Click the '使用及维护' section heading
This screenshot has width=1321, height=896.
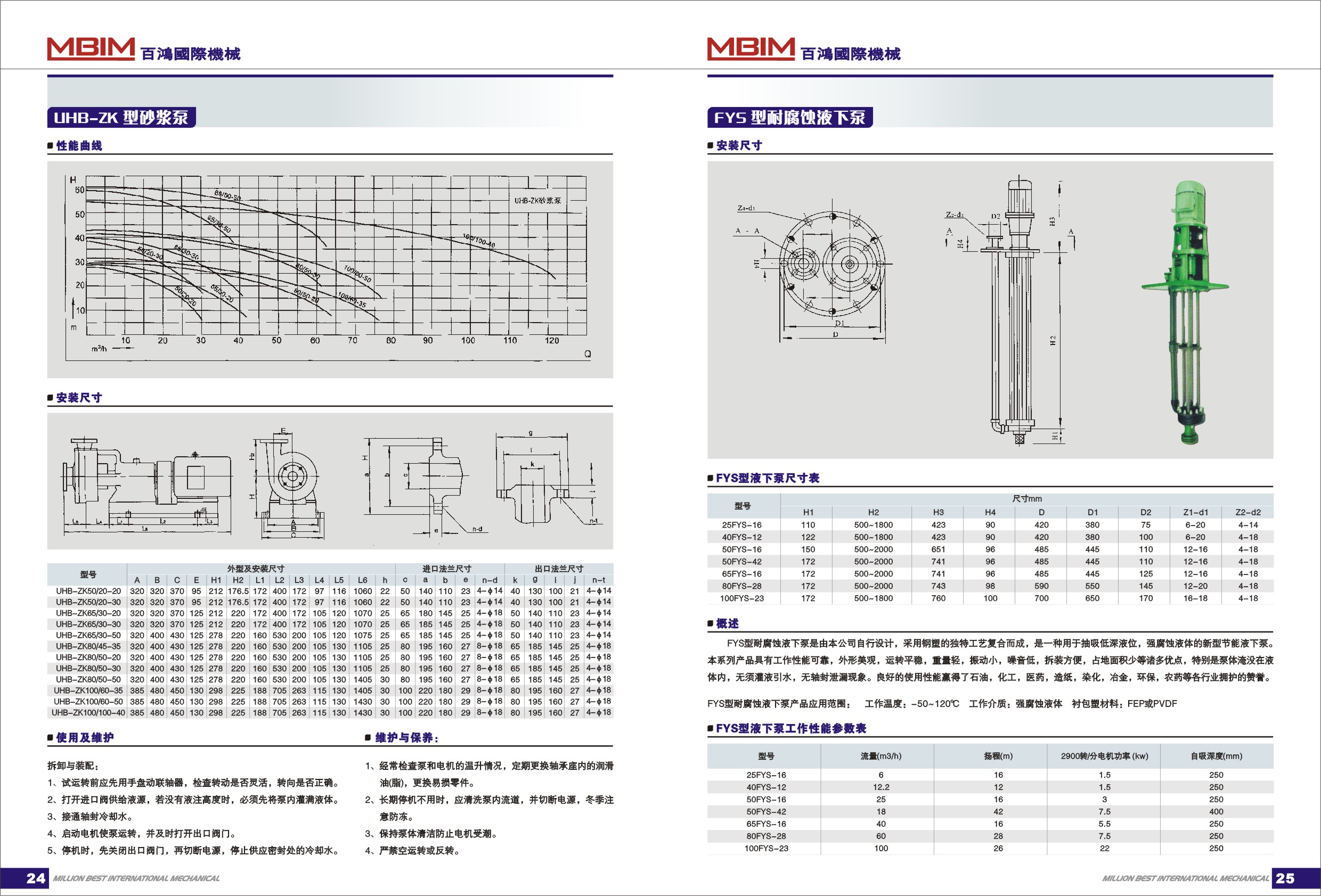pyautogui.click(x=85, y=737)
